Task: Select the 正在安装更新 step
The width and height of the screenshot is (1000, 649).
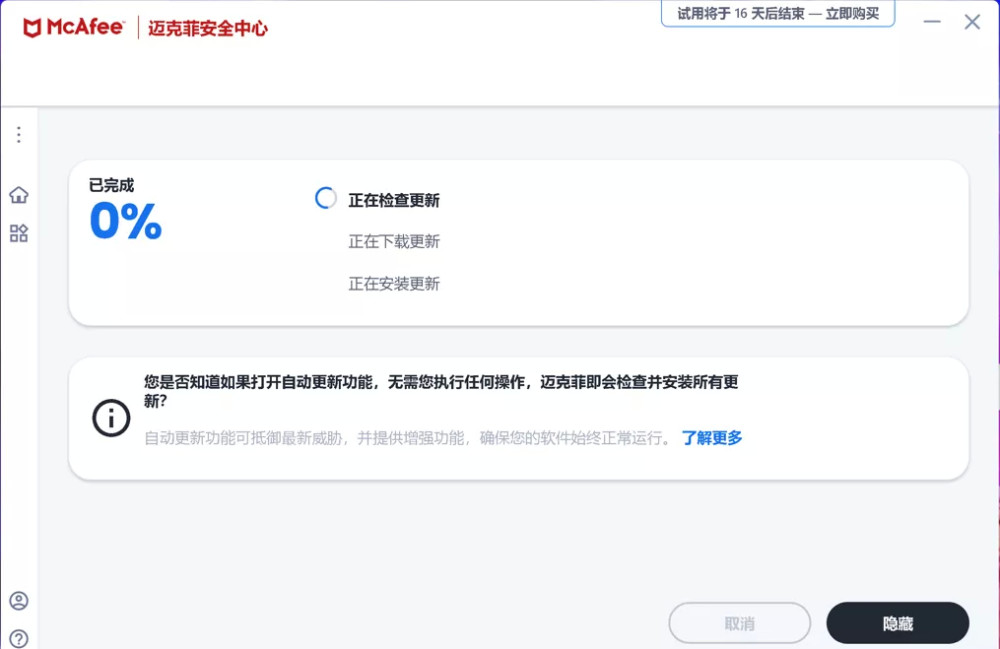Action: click(394, 284)
